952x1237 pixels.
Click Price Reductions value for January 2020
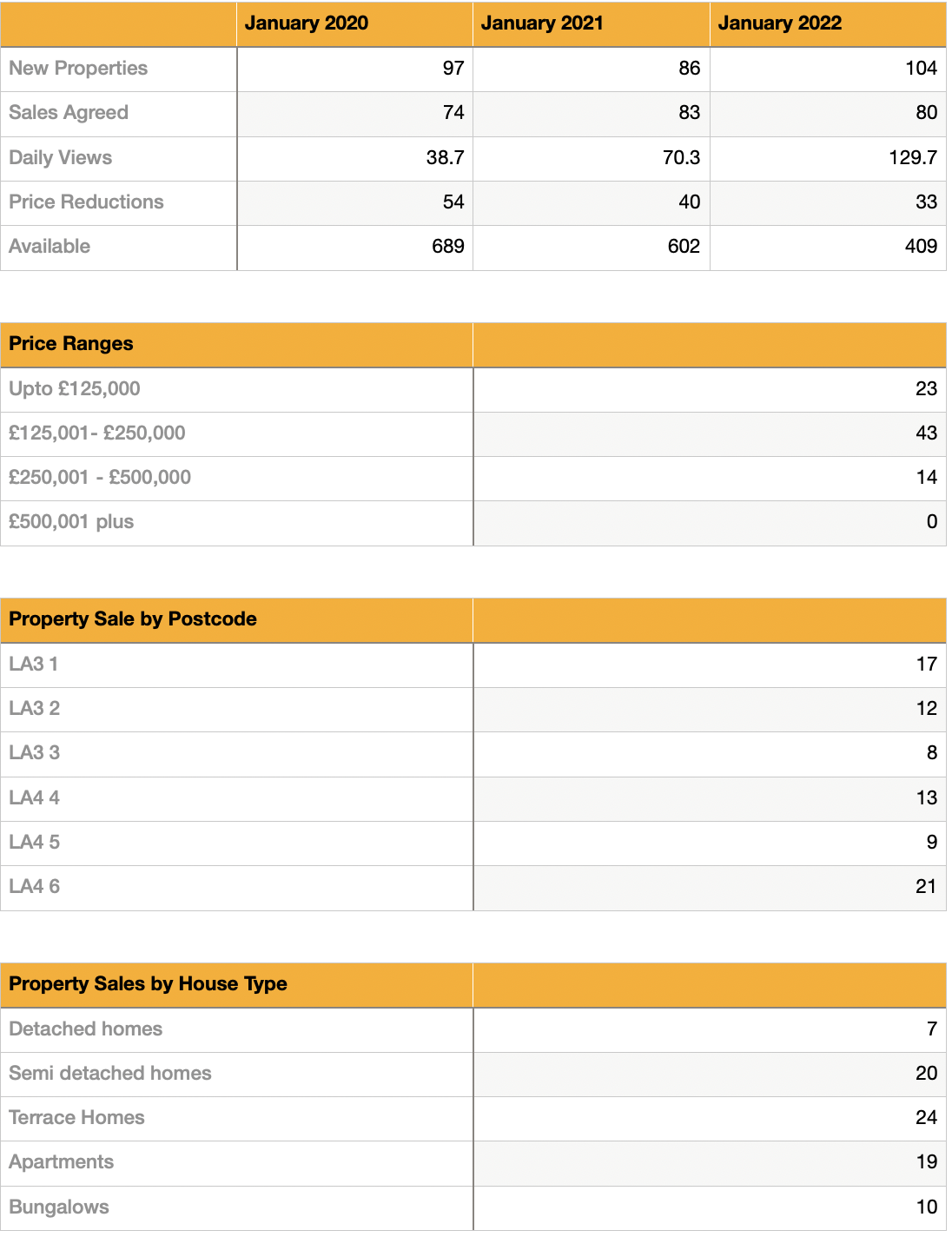coord(453,202)
